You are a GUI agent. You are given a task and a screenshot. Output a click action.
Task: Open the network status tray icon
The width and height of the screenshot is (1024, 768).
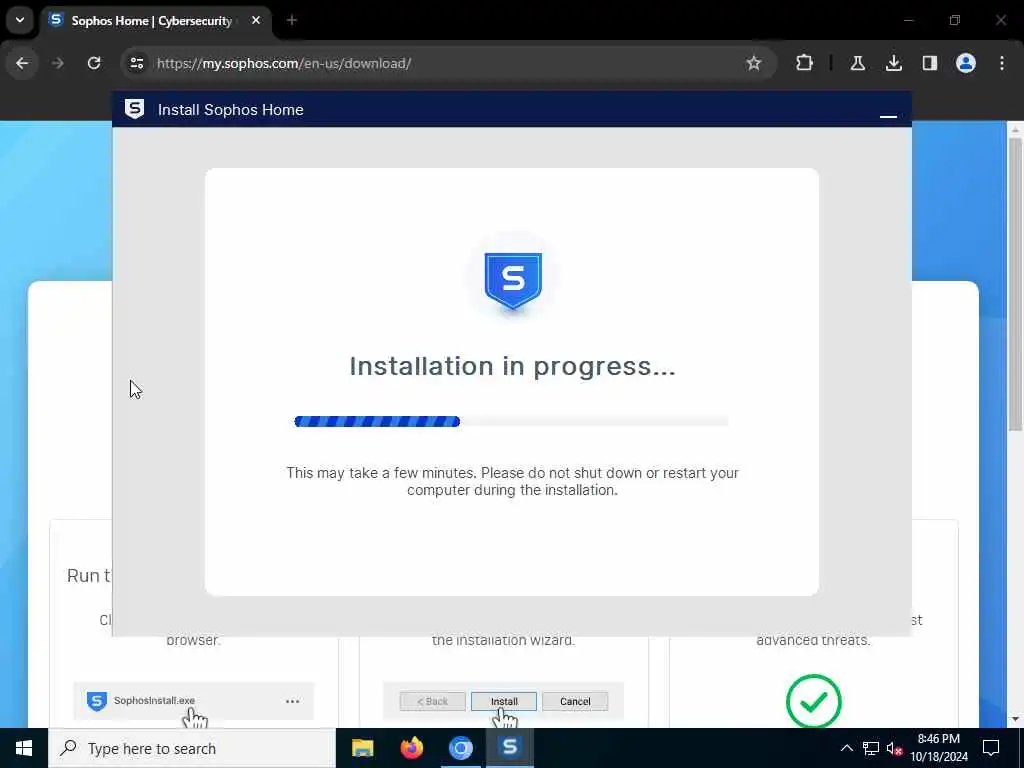(871, 748)
